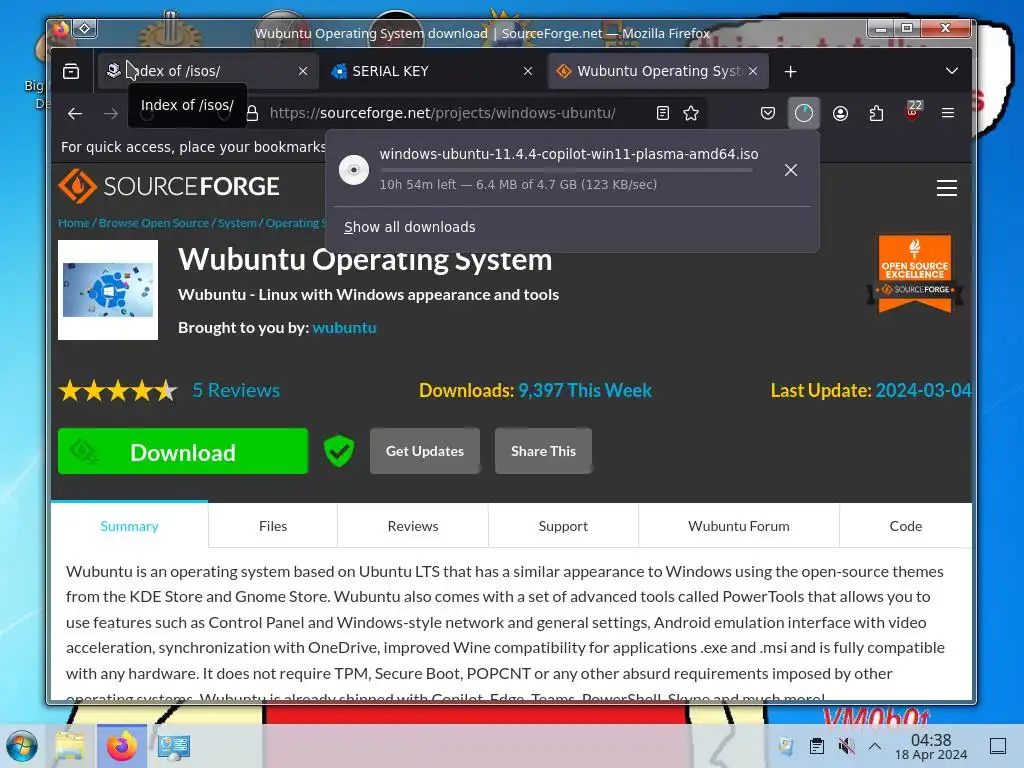The width and height of the screenshot is (1024, 768).
Task: Open the SourceForge site hamburger menu
Action: point(946,188)
